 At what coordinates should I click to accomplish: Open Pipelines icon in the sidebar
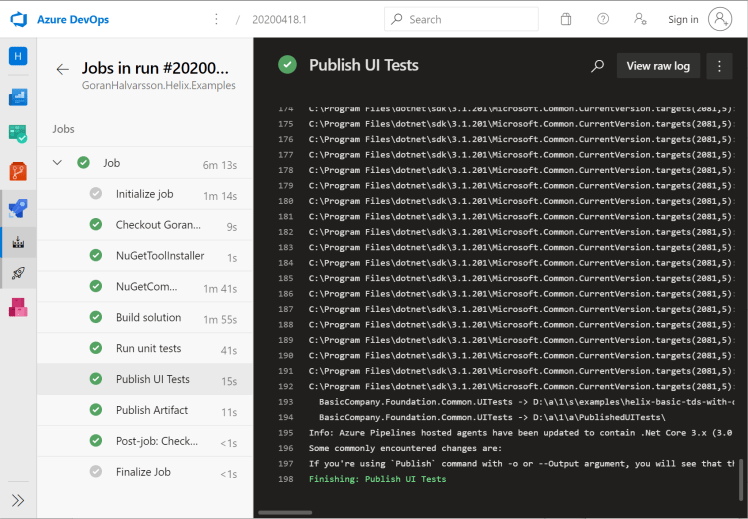coord(18,208)
